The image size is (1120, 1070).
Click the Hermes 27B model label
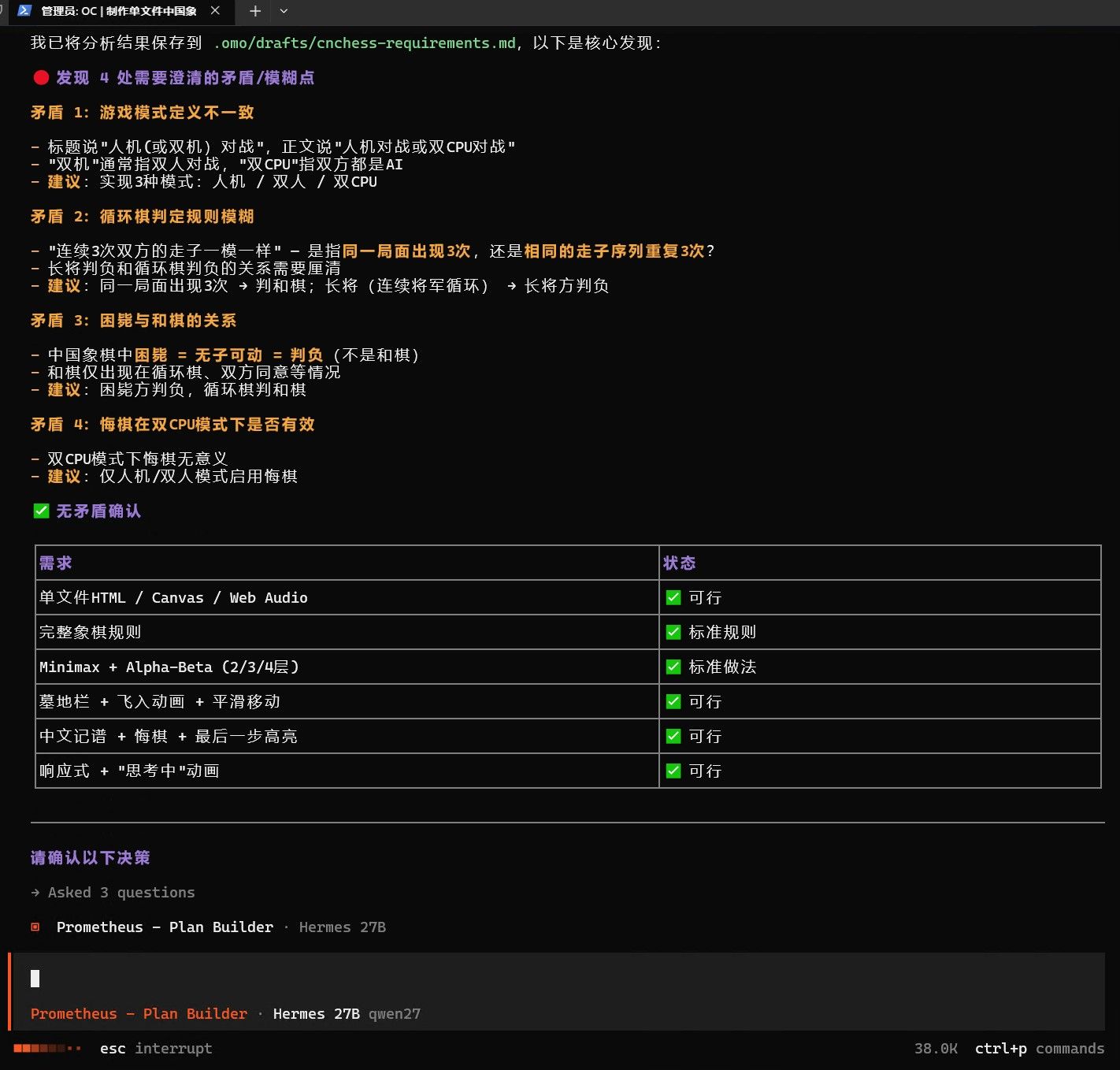(x=317, y=1014)
